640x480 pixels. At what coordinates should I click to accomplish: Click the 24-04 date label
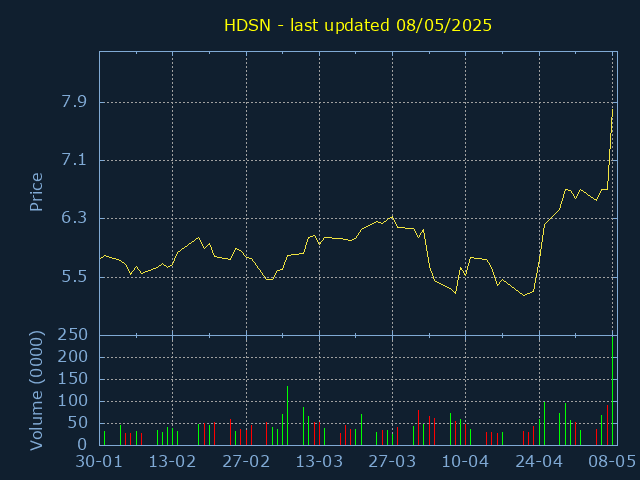539,462
